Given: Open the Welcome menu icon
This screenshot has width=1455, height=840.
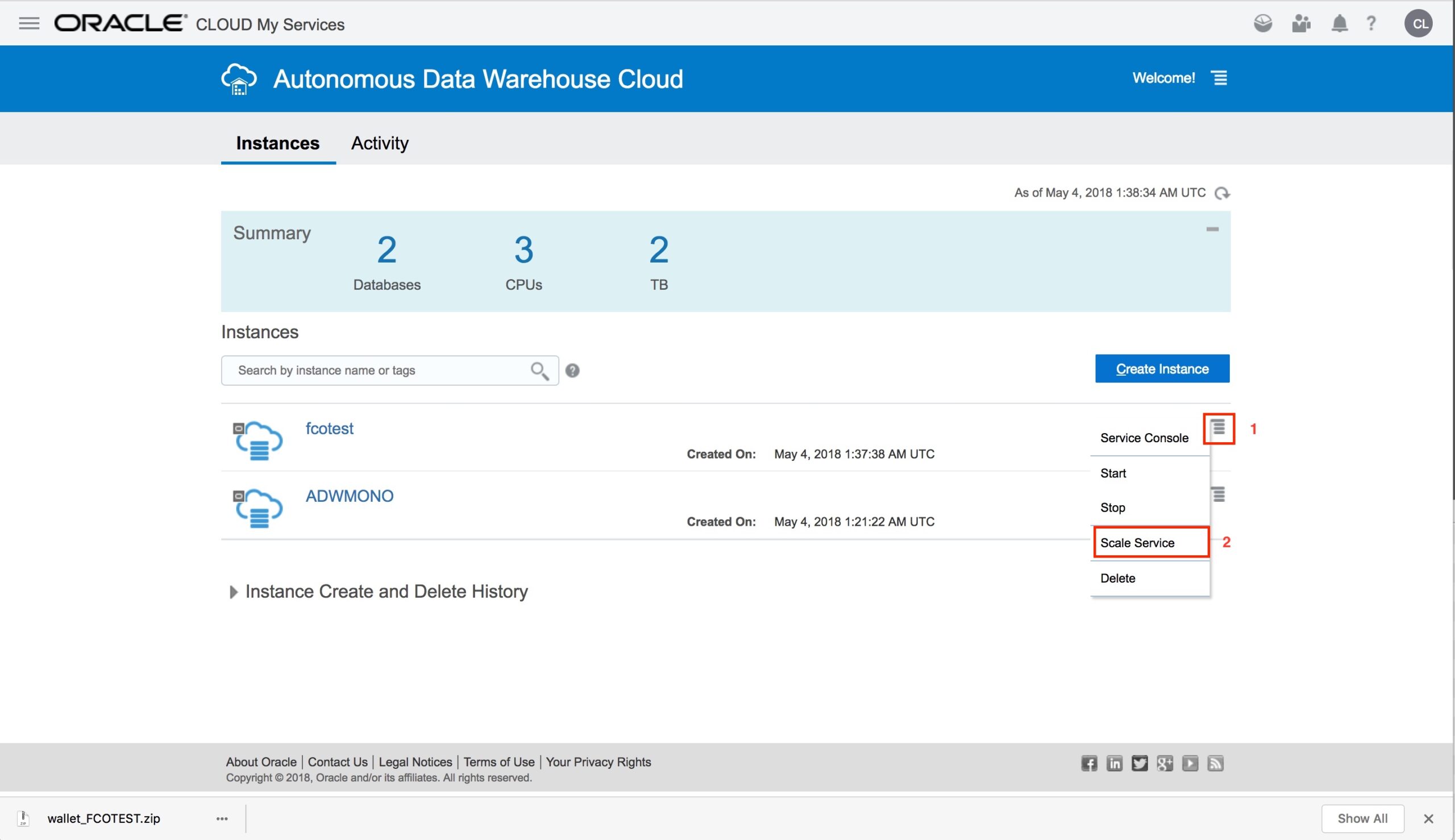Looking at the screenshot, I should (1219, 78).
